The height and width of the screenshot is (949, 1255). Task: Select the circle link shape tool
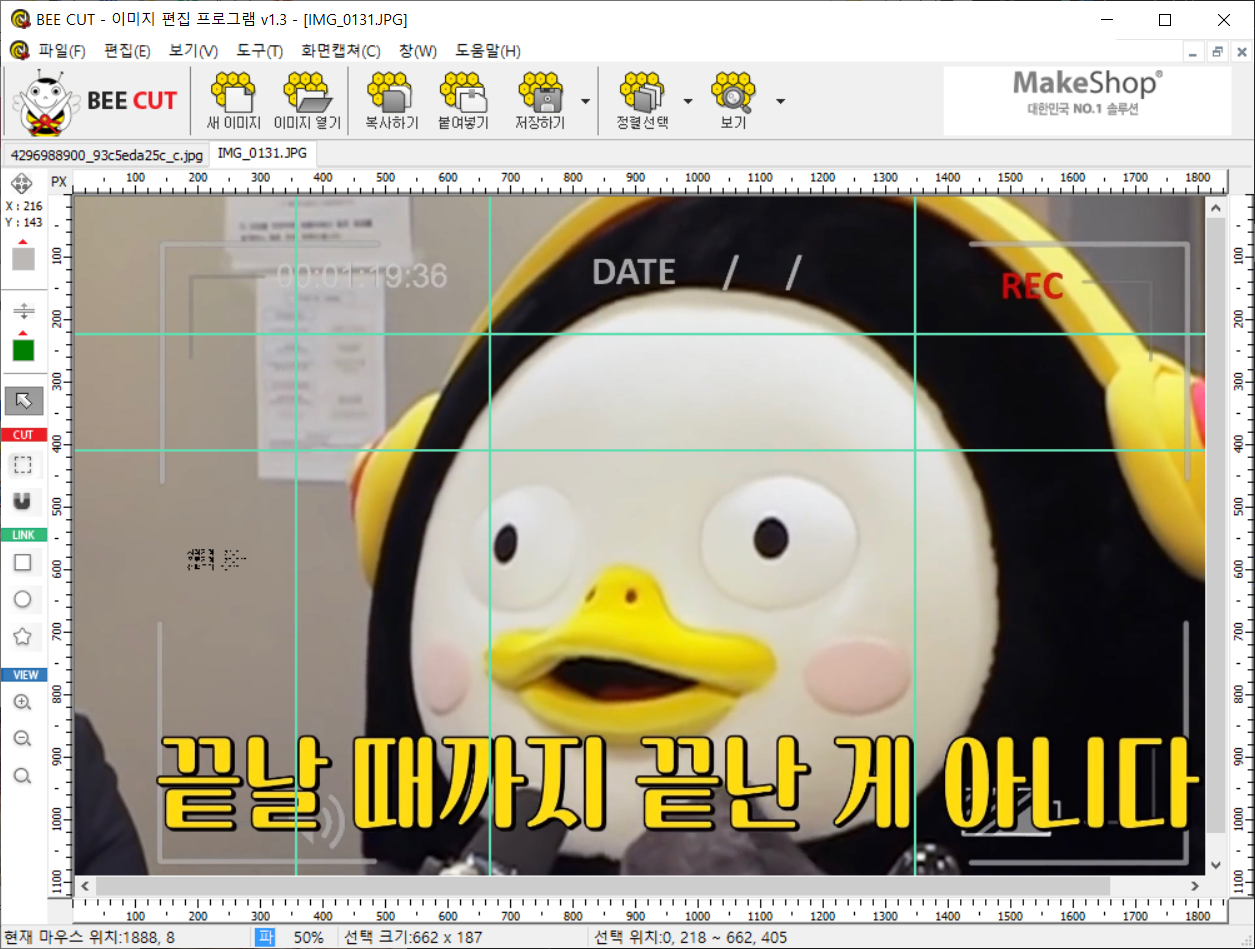tap(22, 600)
